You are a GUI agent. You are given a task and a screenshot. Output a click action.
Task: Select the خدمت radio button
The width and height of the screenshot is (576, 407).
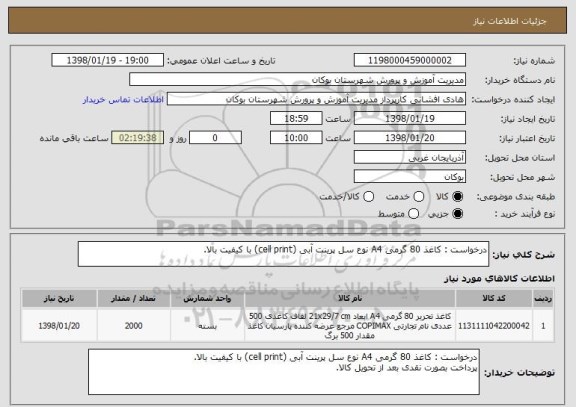pyautogui.click(x=419, y=197)
